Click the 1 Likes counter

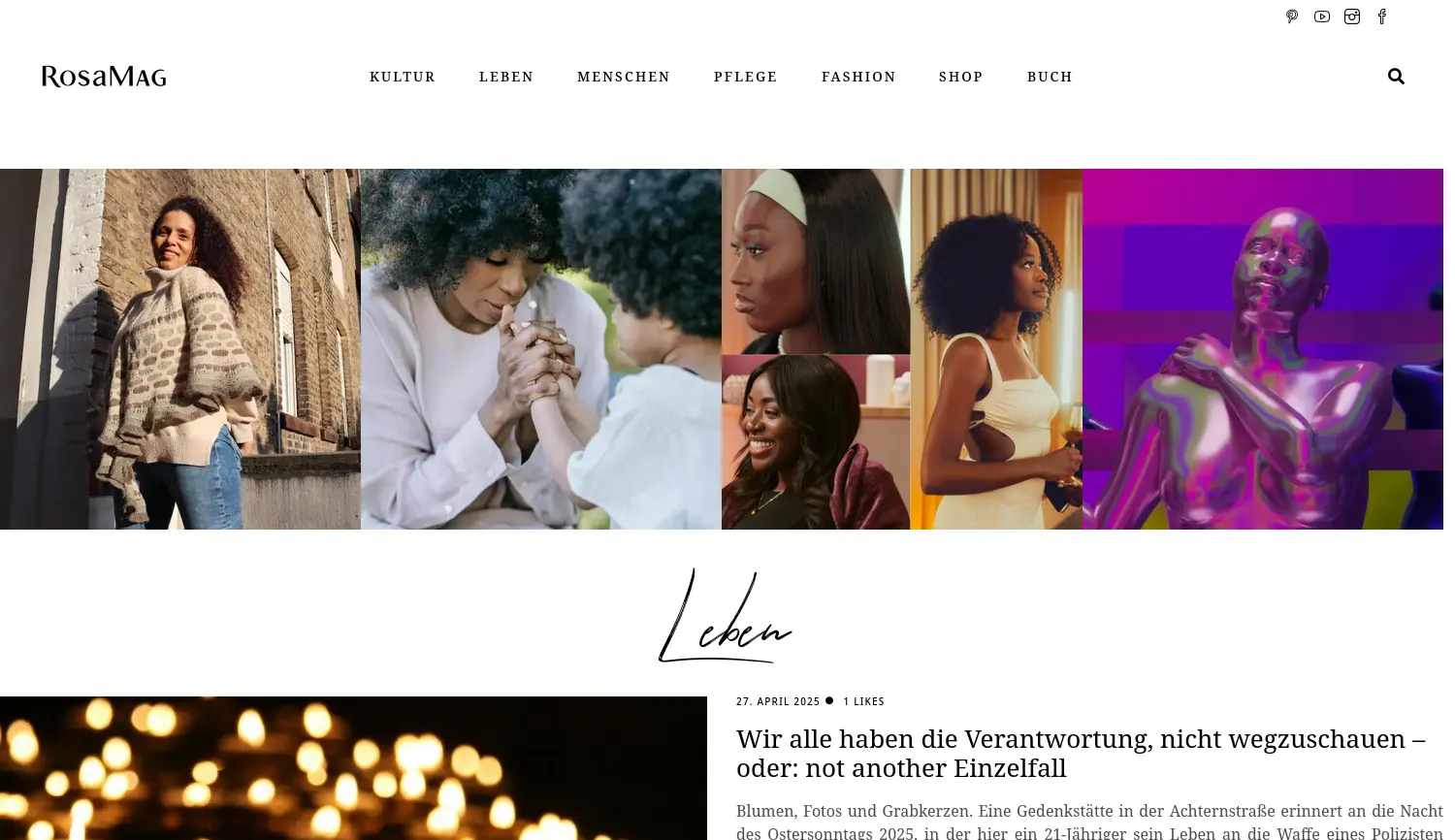[x=863, y=701]
